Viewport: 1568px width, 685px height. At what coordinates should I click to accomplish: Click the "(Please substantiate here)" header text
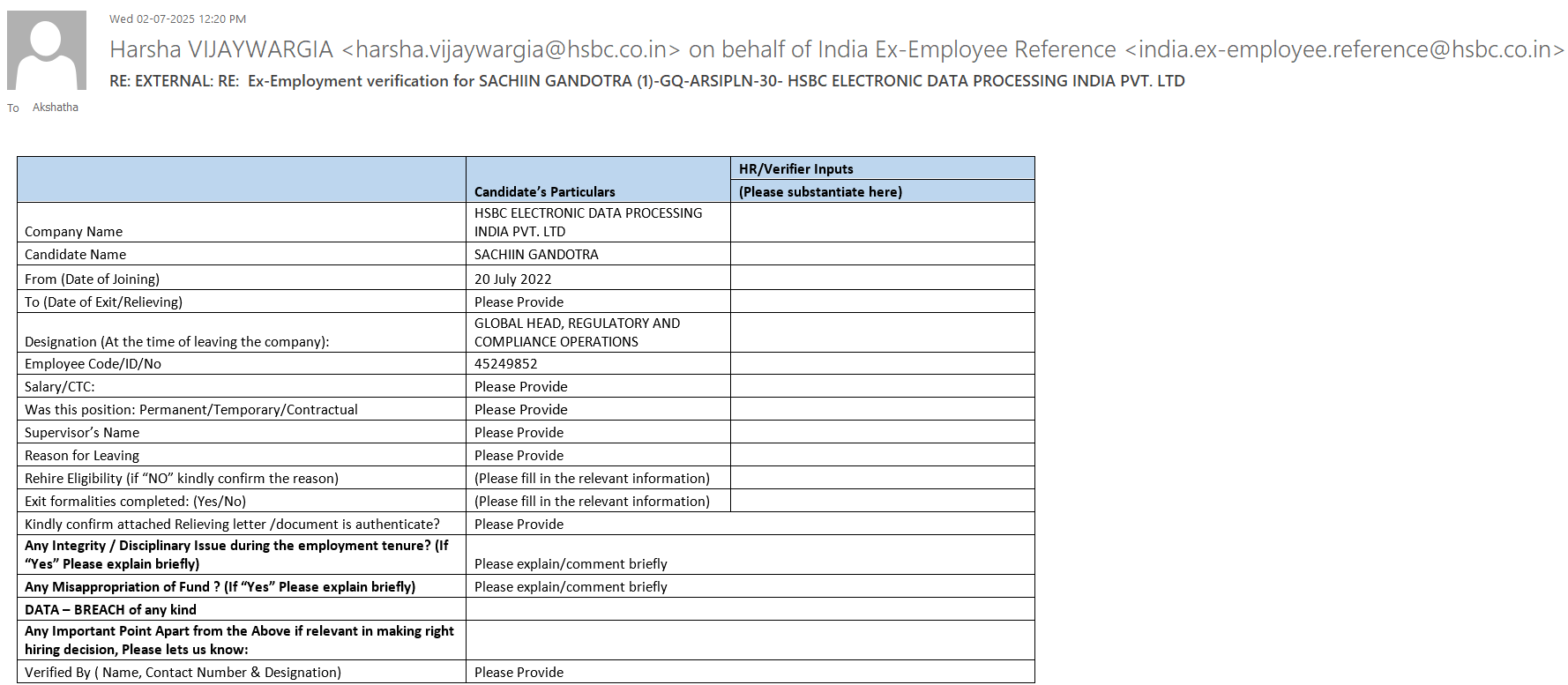tap(820, 191)
